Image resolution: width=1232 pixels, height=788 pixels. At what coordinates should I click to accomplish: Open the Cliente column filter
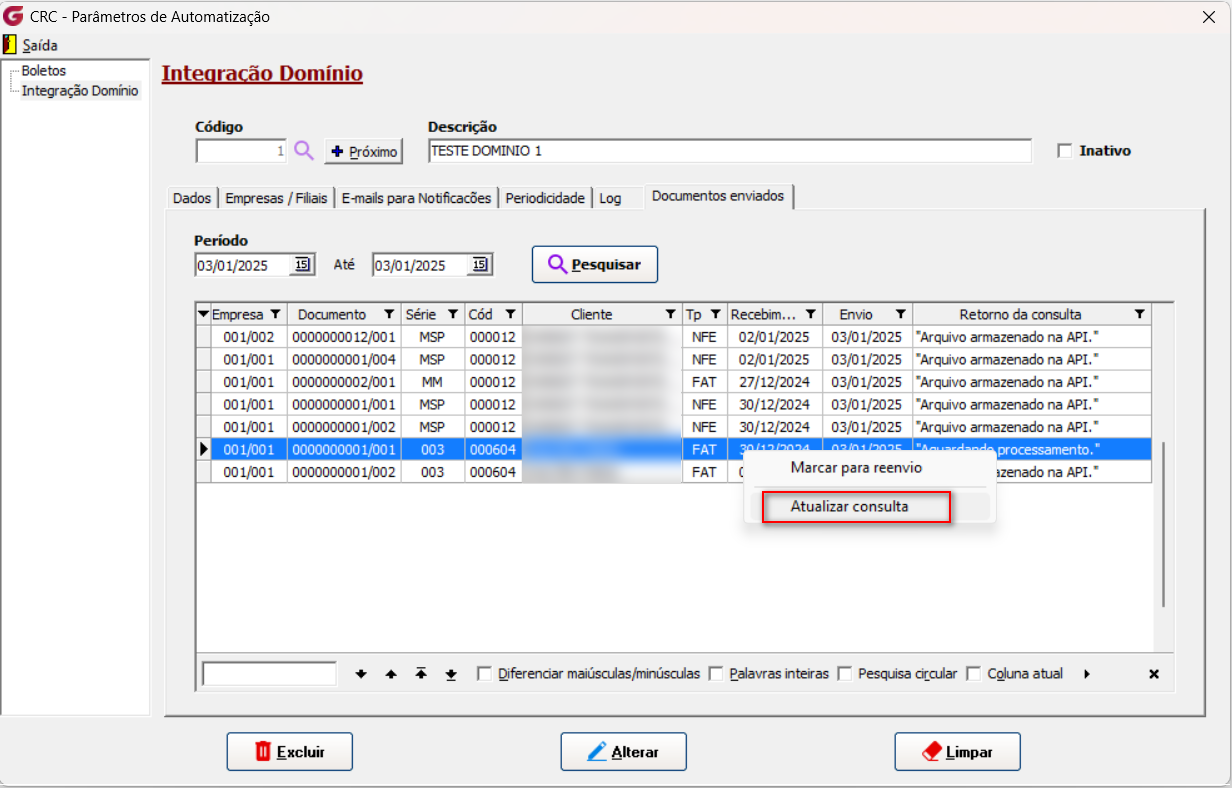coord(671,314)
